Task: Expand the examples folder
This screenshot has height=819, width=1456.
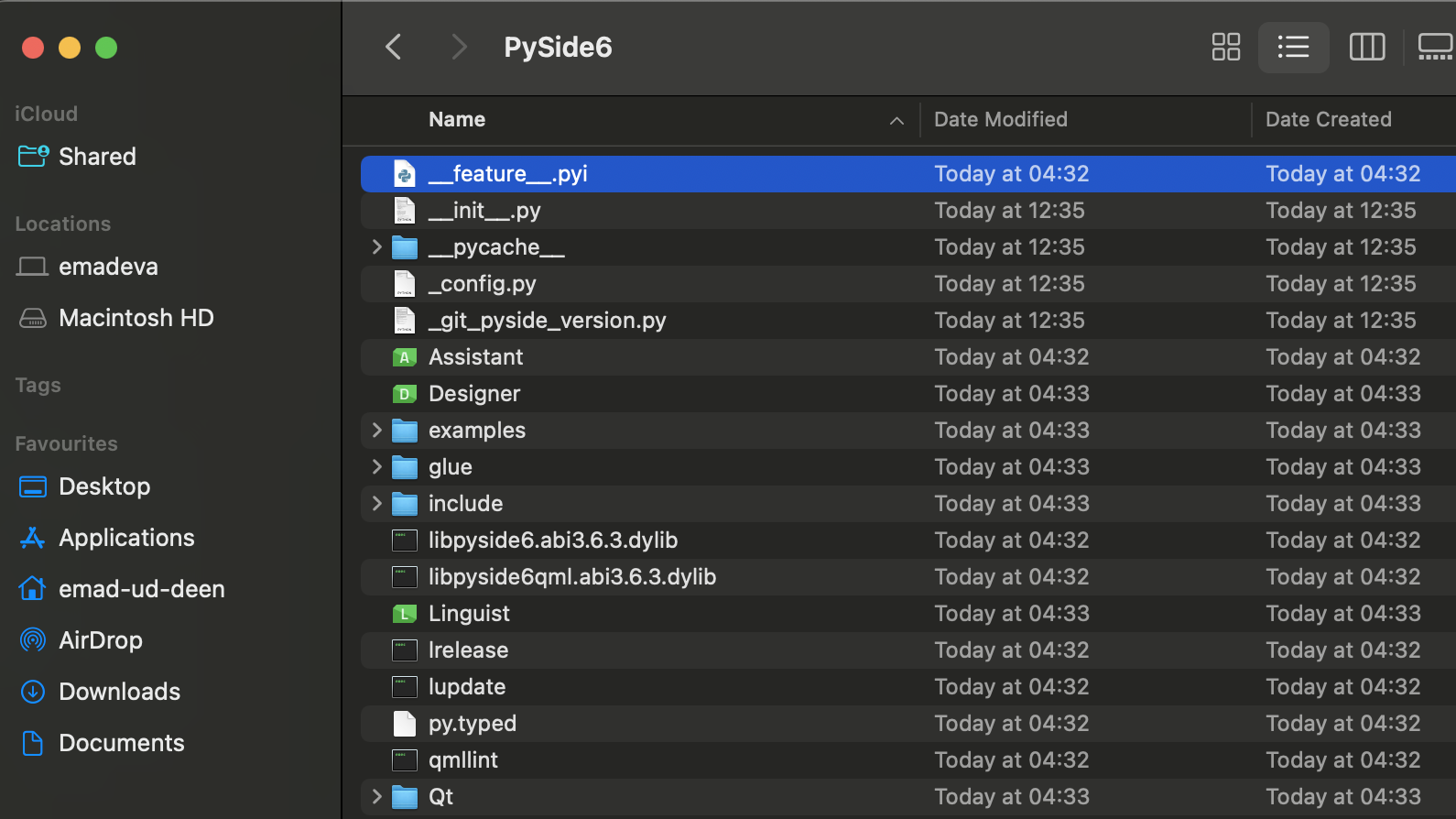Action: [376, 431]
